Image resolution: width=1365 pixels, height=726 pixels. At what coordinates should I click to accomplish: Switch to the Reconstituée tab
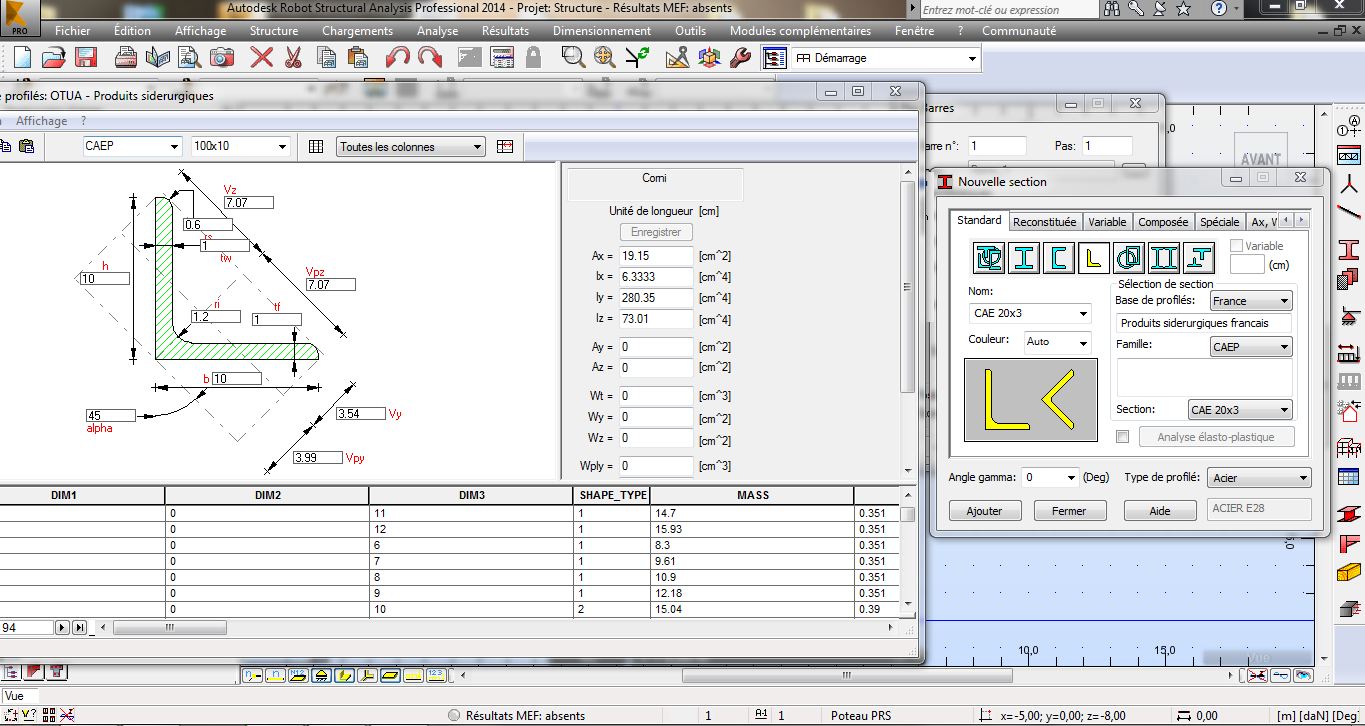(1044, 222)
